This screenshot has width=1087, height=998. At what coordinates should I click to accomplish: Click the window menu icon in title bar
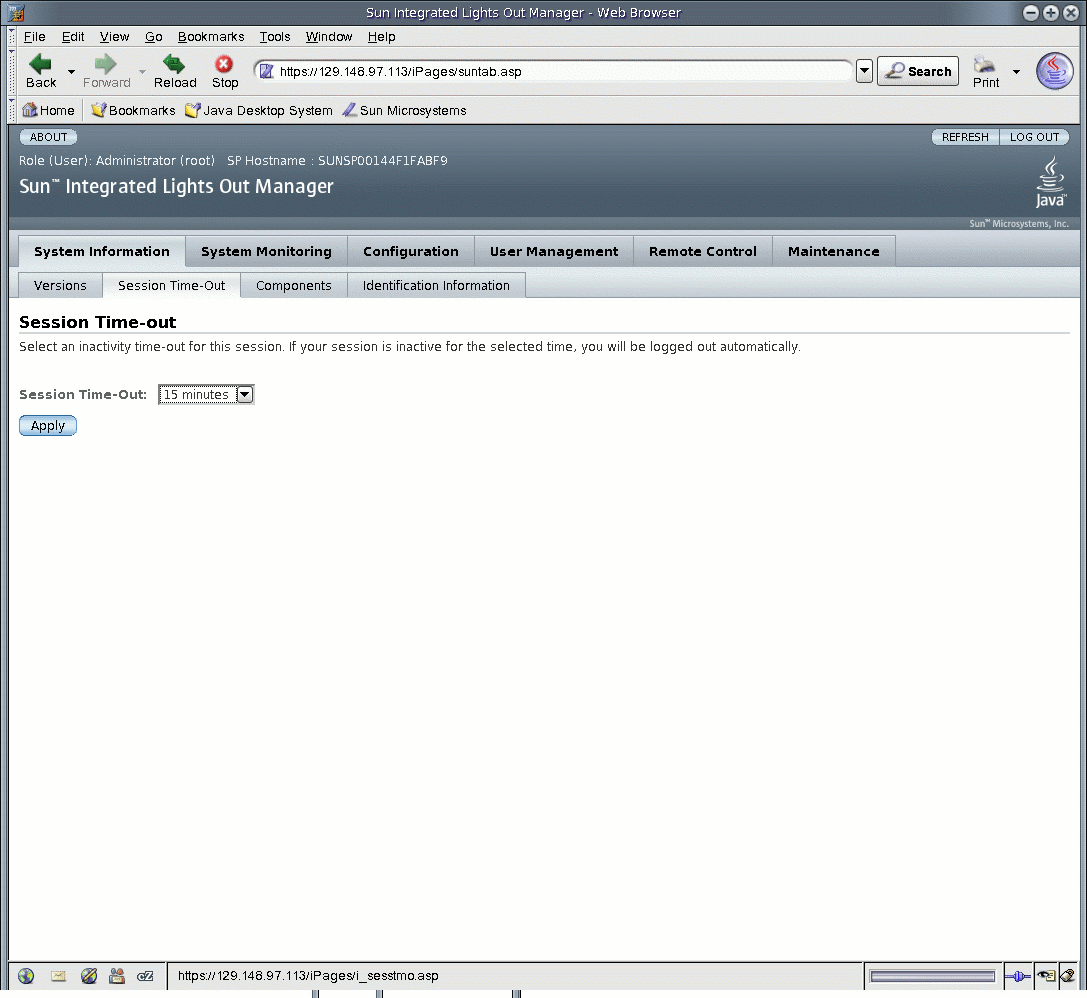coord(16,12)
